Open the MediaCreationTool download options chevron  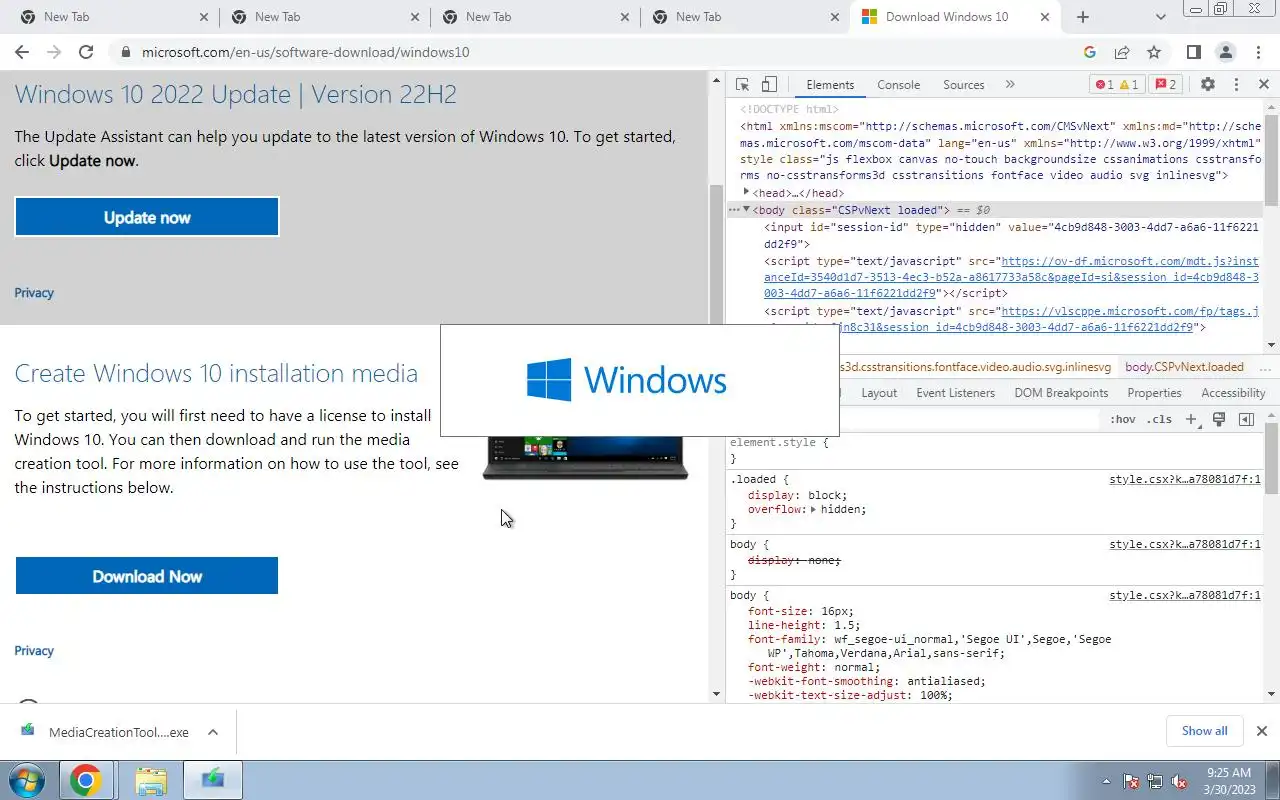point(213,732)
